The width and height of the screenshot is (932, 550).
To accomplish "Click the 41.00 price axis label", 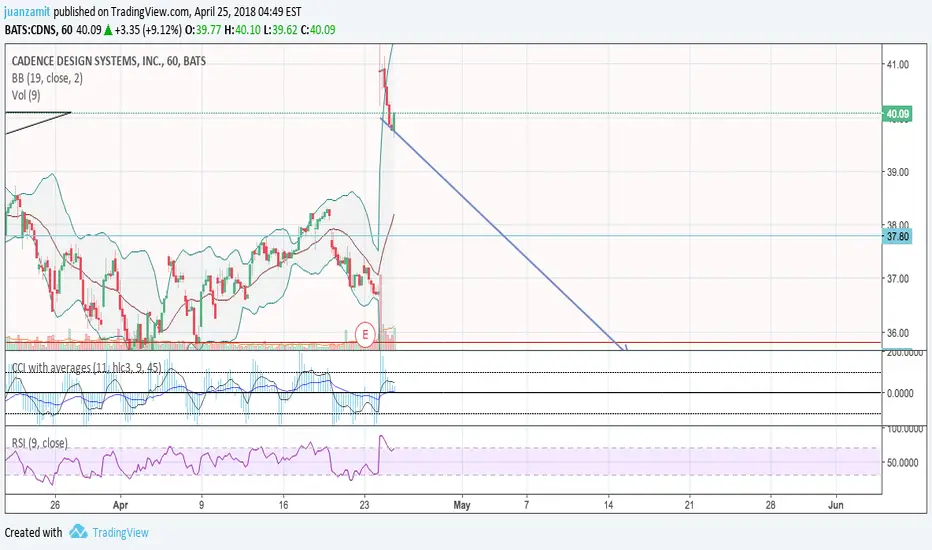I will pyautogui.click(x=898, y=64).
